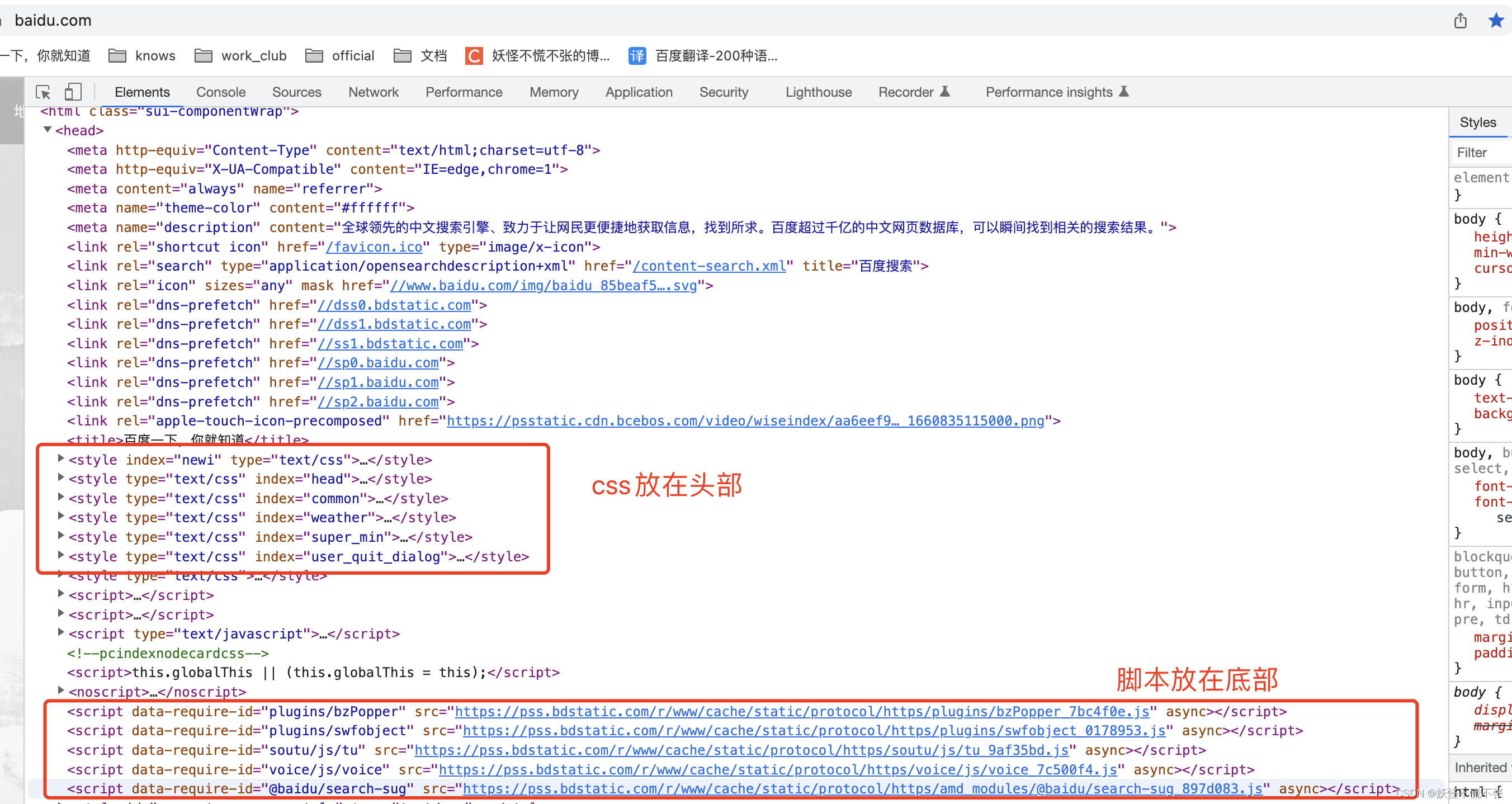Viewport: 1512px width, 804px height.
Task: Open the 百度翻译 bookmark
Action: coord(703,56)
